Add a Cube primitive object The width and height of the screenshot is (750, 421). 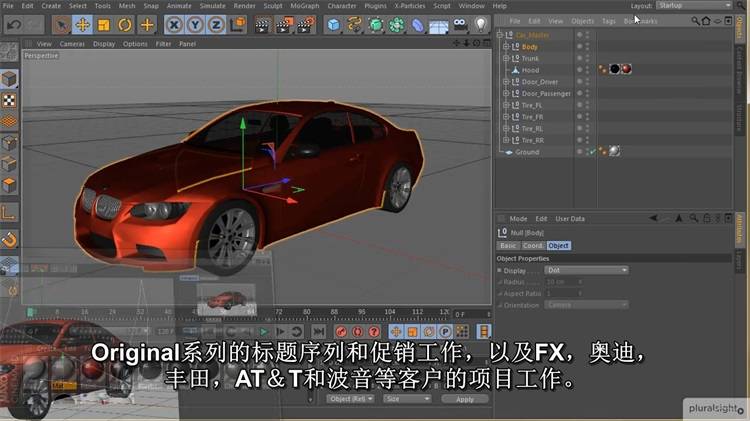(334, 24)
